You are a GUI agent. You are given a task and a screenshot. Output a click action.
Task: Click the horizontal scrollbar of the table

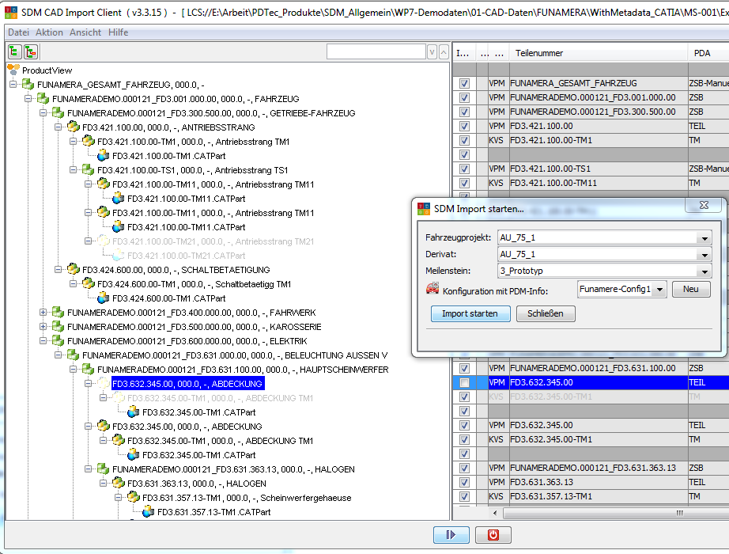click(616, 513)
